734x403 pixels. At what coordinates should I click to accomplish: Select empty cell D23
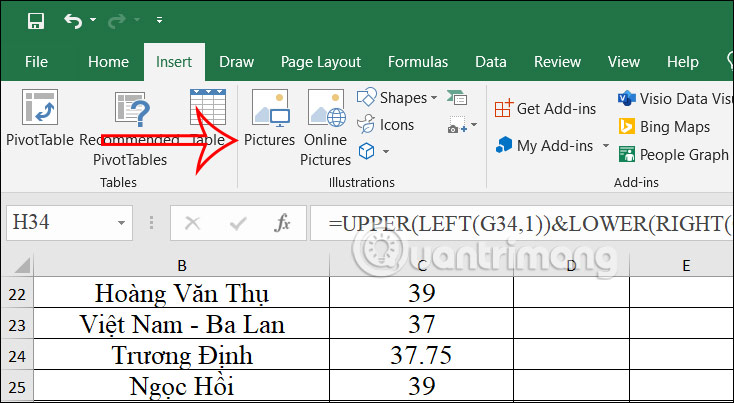(572, 323)
